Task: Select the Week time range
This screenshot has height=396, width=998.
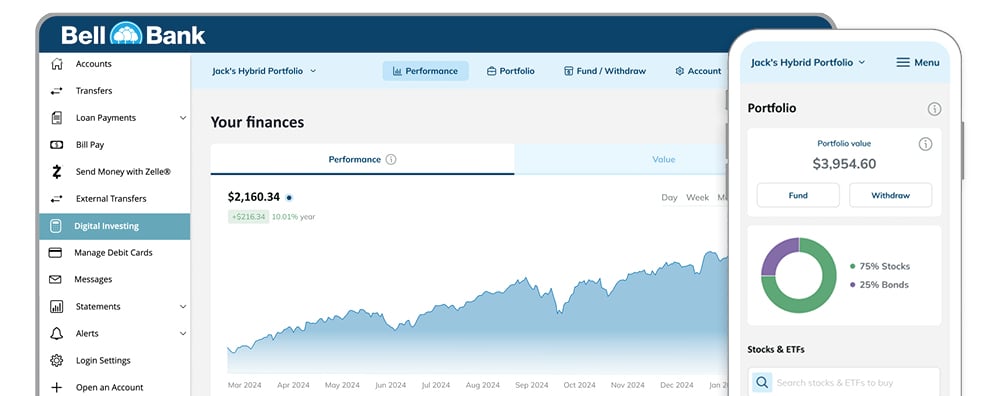Action: click(697, 197)
